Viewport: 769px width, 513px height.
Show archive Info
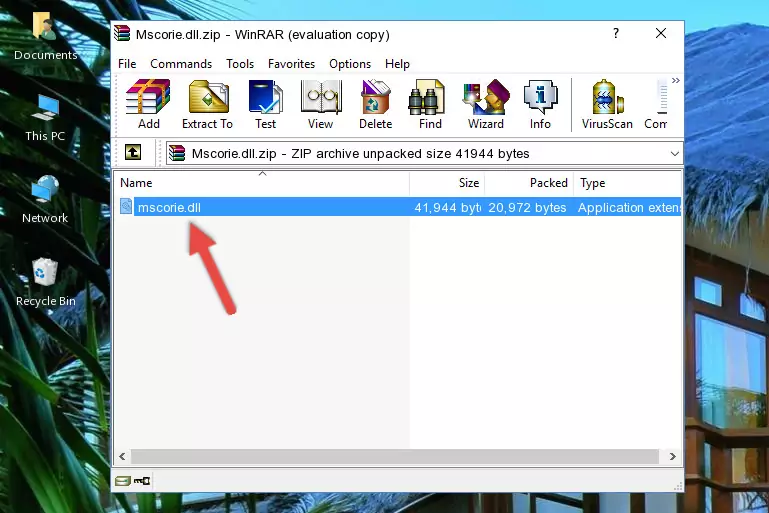(540, 104)
